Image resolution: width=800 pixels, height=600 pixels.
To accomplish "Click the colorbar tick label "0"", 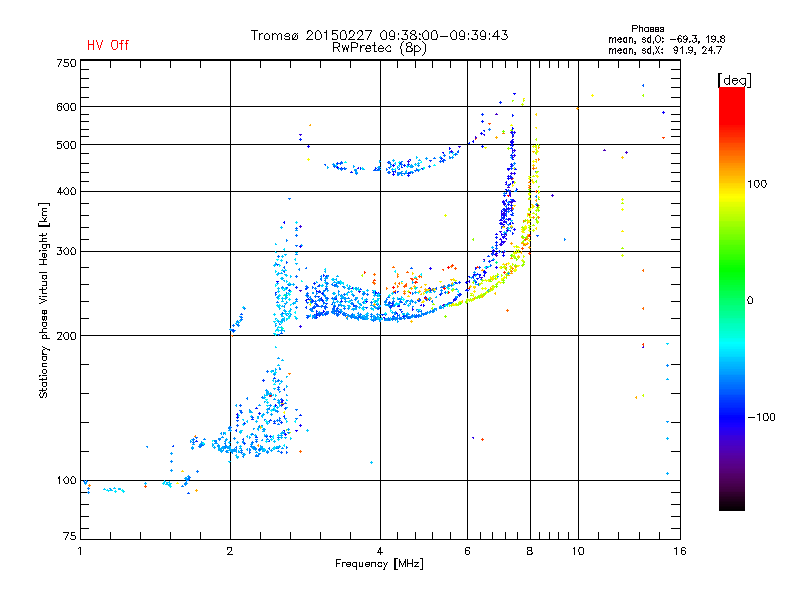I will [750, 300].
